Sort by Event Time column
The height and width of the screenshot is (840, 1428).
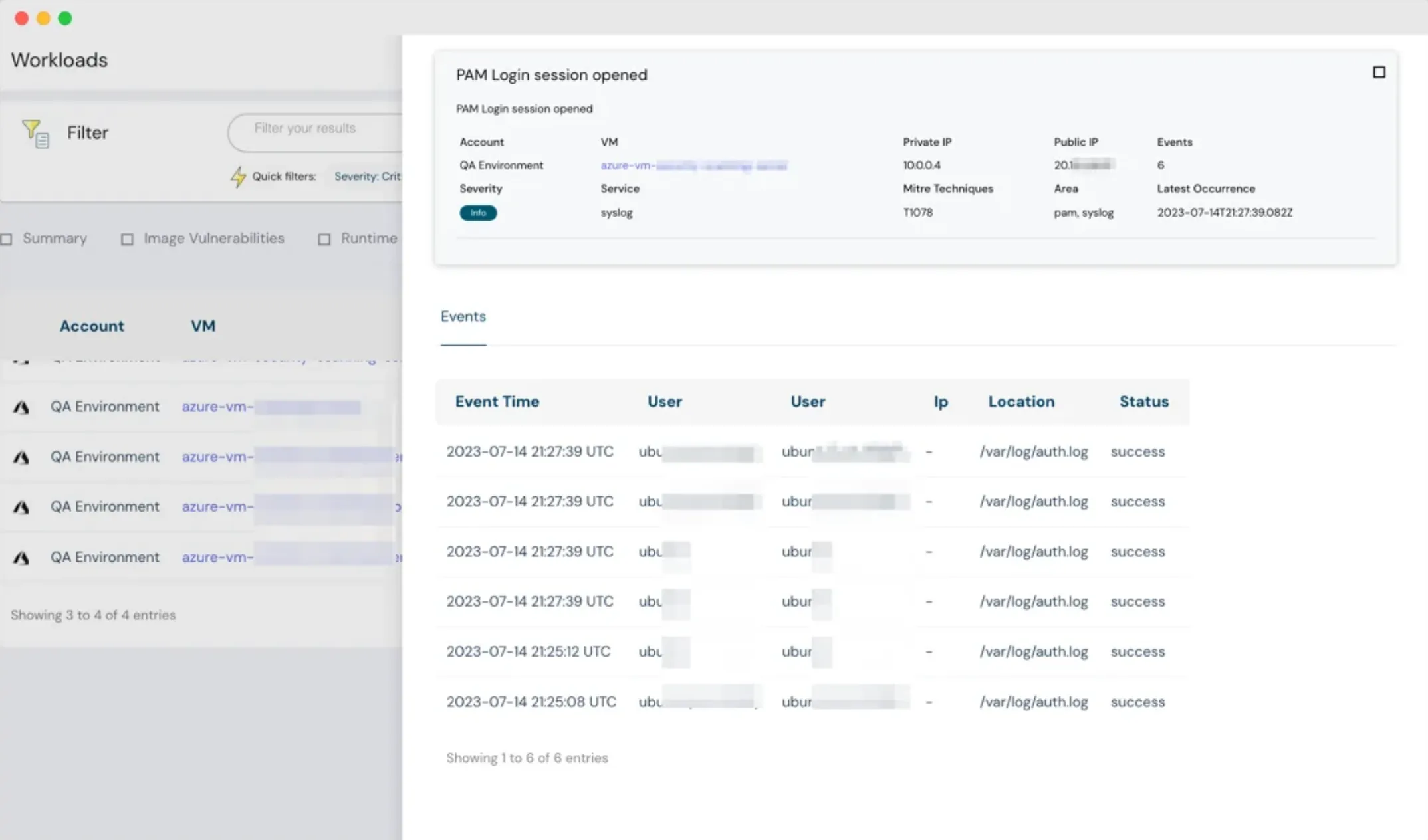[x=497, y=402]
